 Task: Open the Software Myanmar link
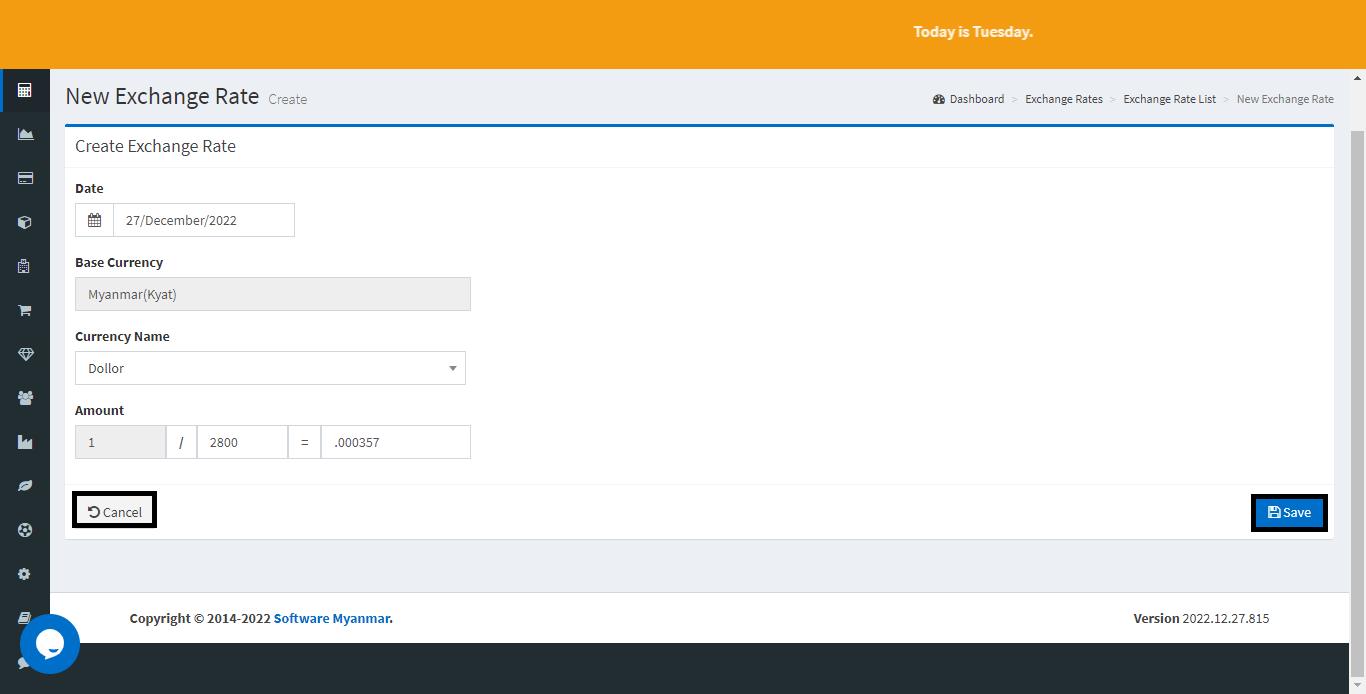click(x=333, y=618)
